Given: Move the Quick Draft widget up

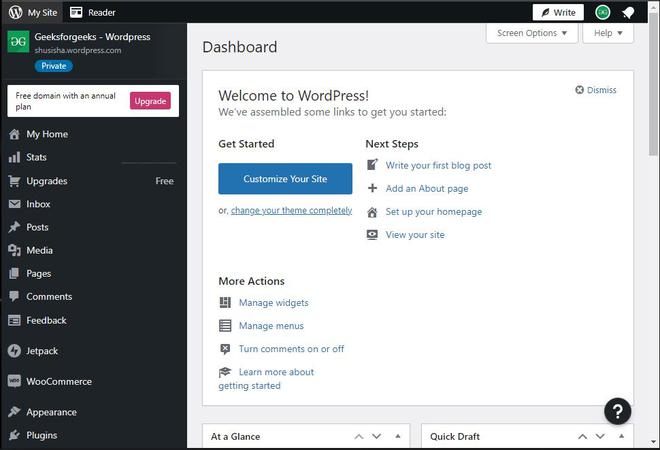Looking at the screenshot, I should [x=583, y=437].
